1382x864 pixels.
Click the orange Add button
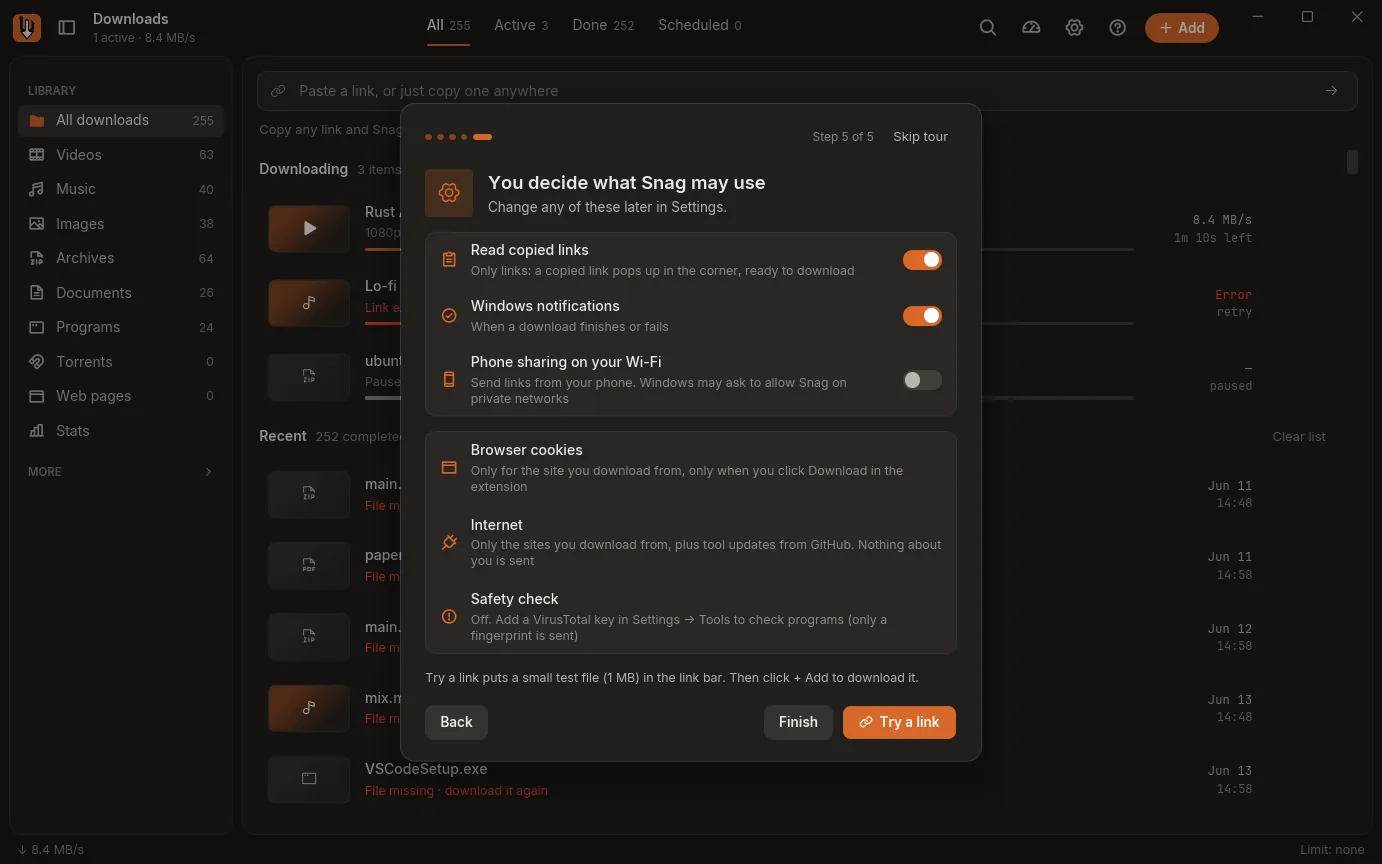1182,28
